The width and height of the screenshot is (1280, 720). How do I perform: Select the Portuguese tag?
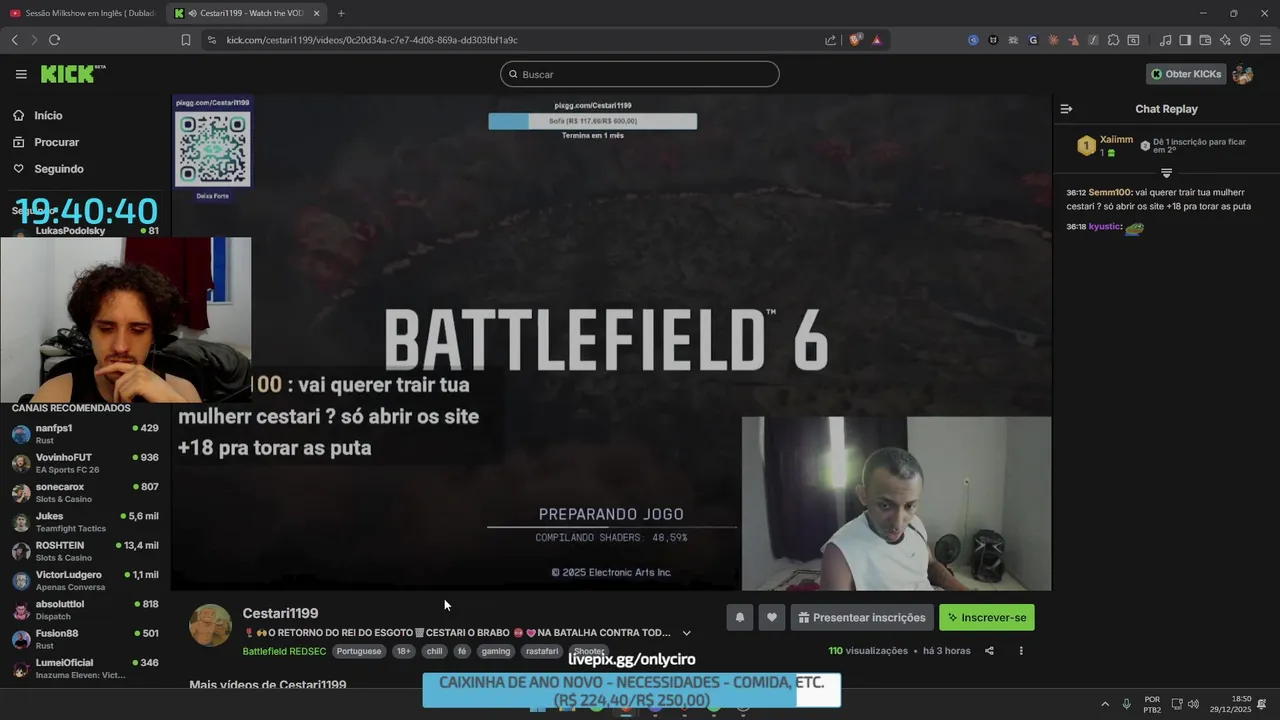[359, 651]
